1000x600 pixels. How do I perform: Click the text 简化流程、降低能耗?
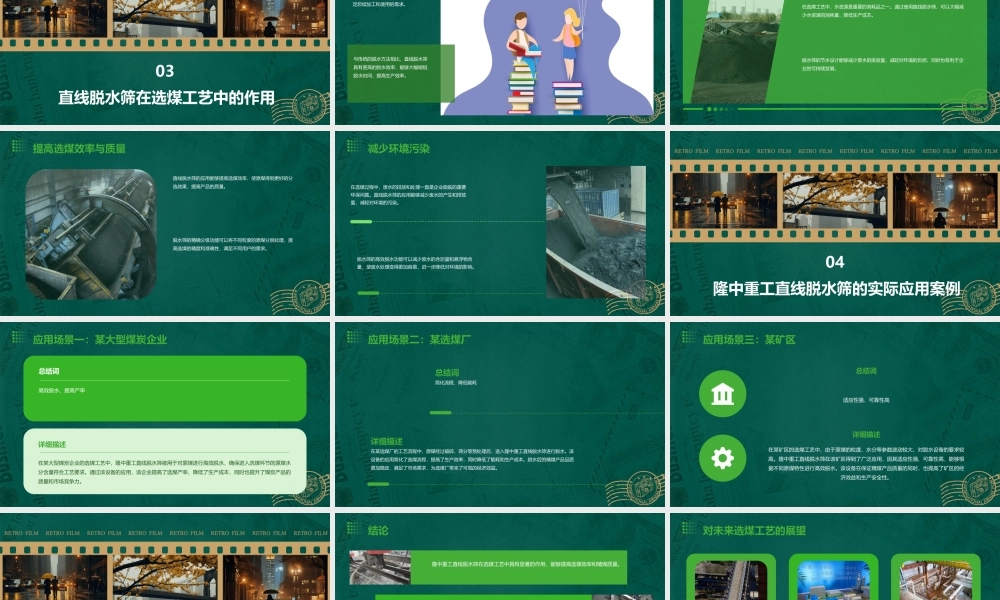point(455,383)
